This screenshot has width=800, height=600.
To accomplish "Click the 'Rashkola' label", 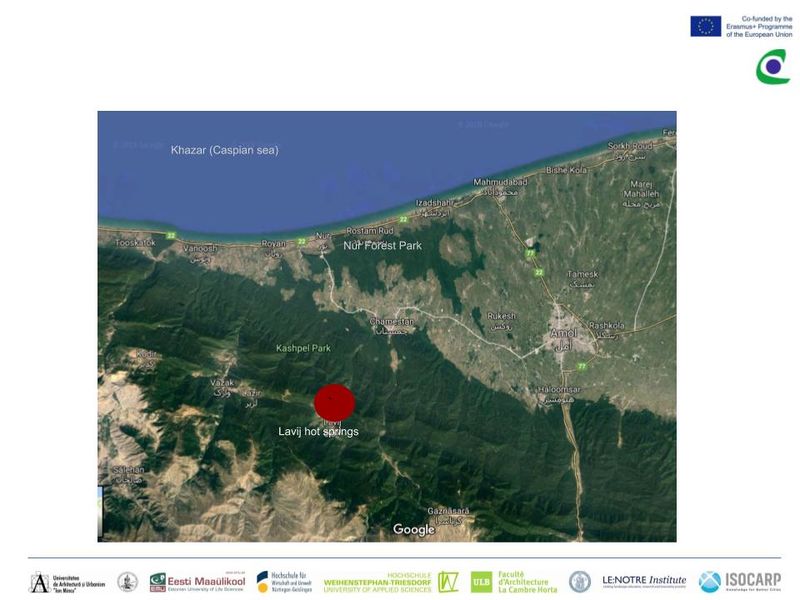I will pos(607,325).
